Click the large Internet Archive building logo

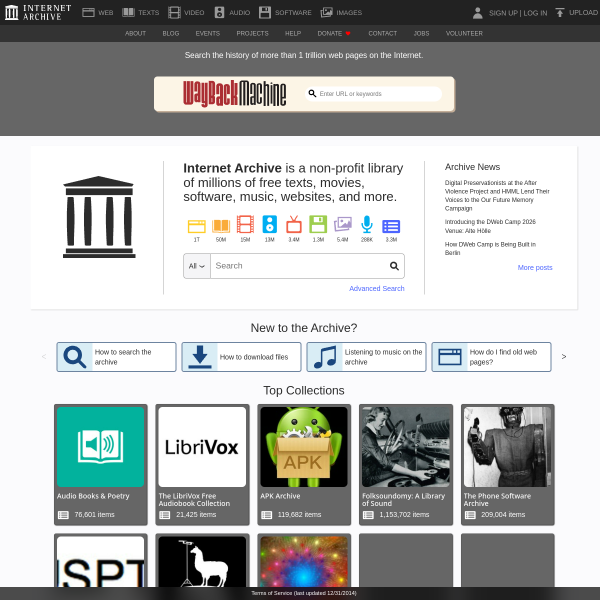point(99,217)
